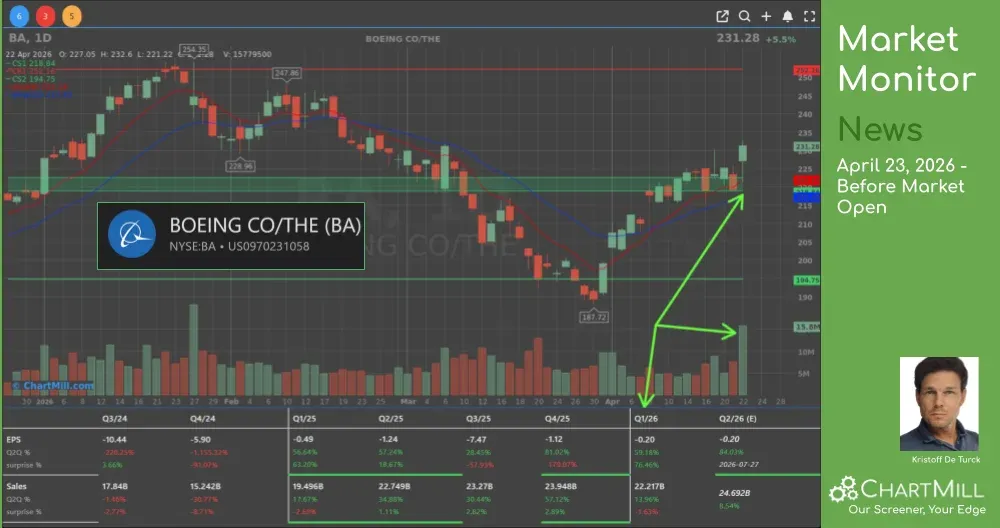Click the CS2 194.75 legend entry
The image size is (1000, 528).
31,79
